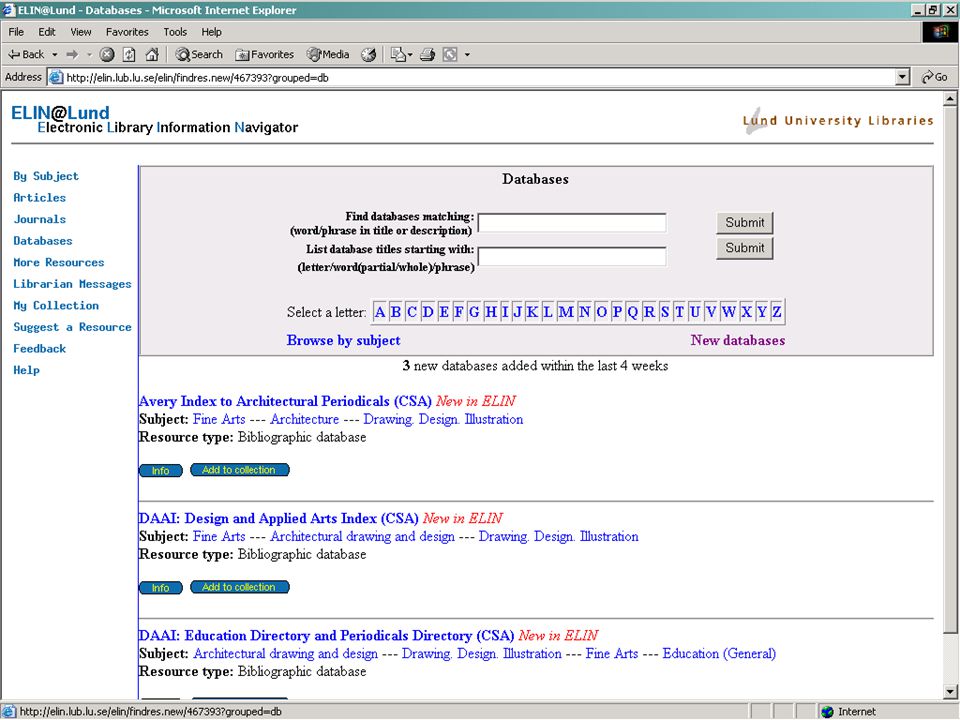Viewport: 960px width, 720px height.
Task: Click the Lund University Libraries logo
Action: 838,120
